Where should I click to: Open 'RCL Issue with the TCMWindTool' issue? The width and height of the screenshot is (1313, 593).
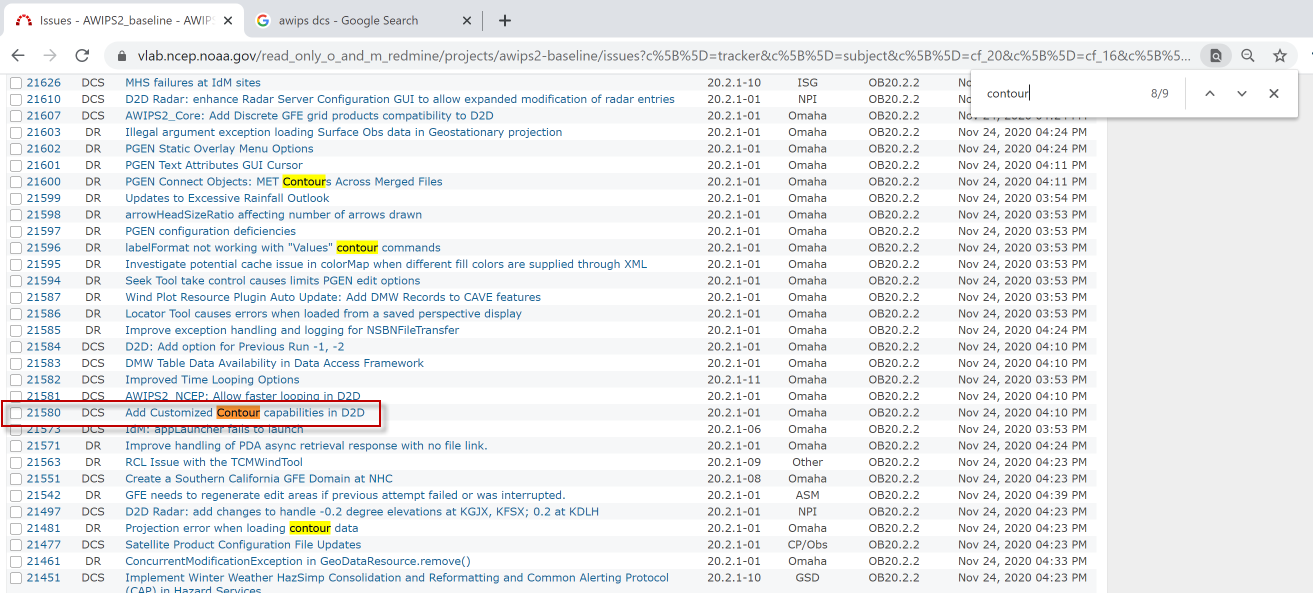(214, 462)
